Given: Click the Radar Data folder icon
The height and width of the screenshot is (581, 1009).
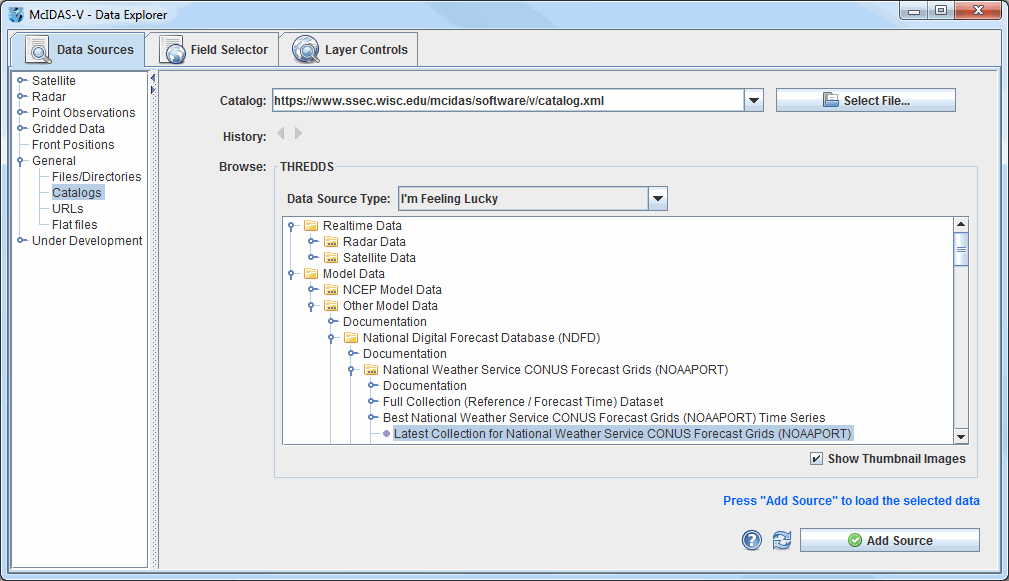Looking at the screenshot, I should point(331,242).
